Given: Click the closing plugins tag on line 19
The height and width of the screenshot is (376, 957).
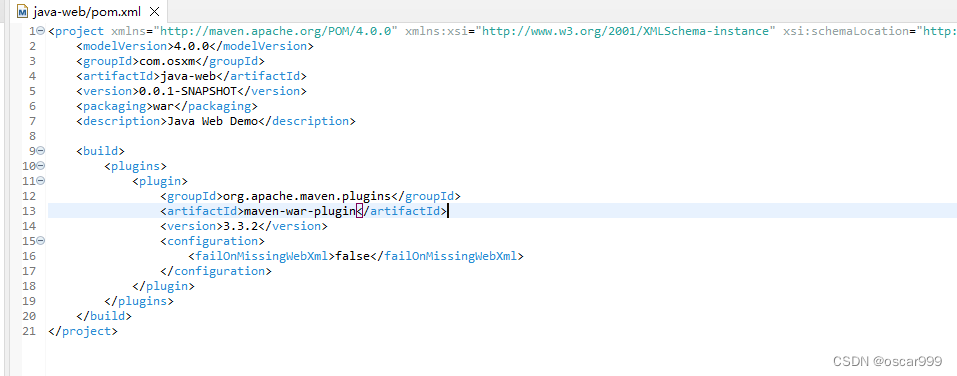Looking at the screenshot, I should (139, 301).
